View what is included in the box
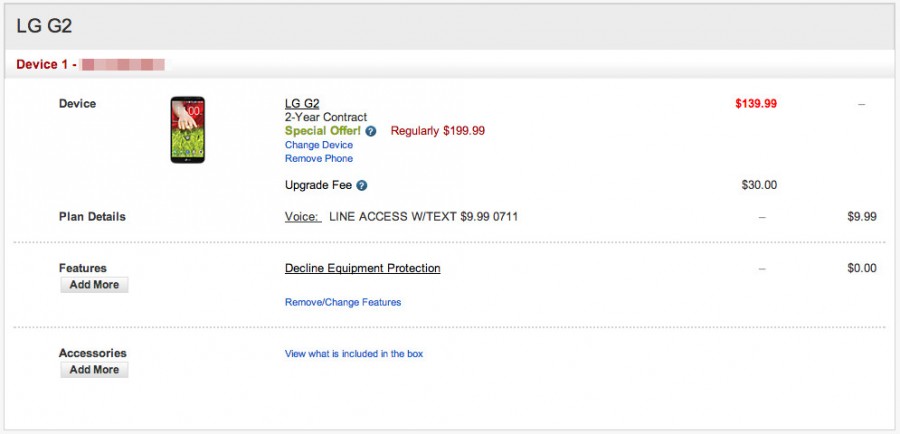 click(x=354, y=354)
